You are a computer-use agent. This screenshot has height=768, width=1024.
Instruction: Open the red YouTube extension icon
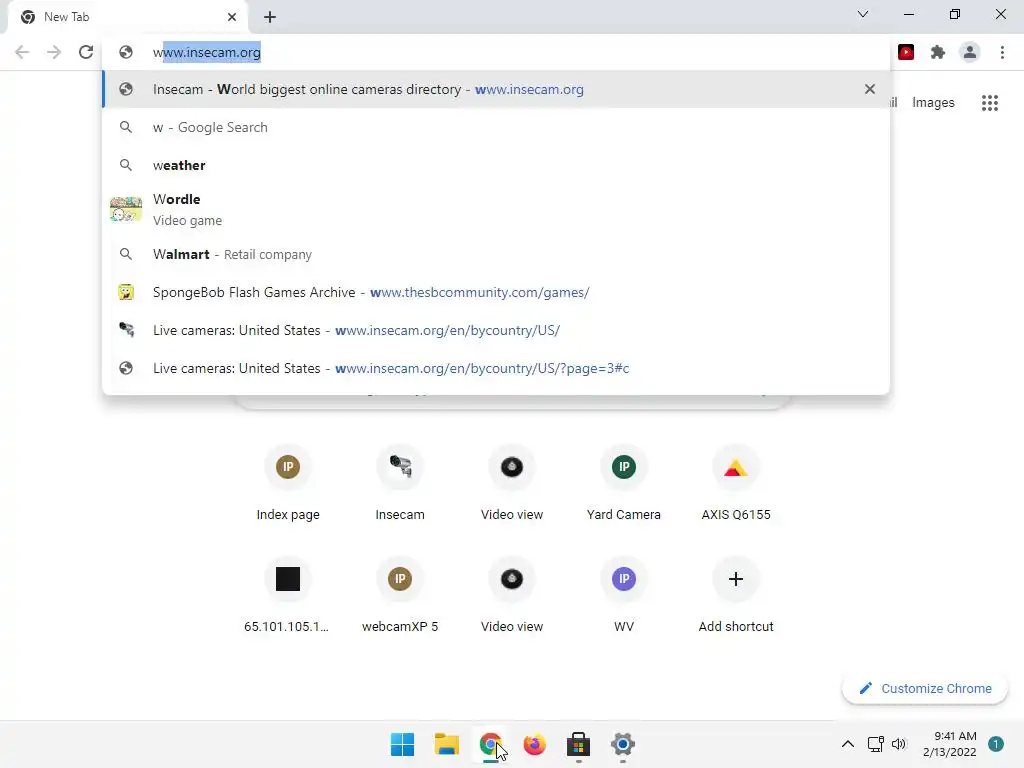[906, 52]
